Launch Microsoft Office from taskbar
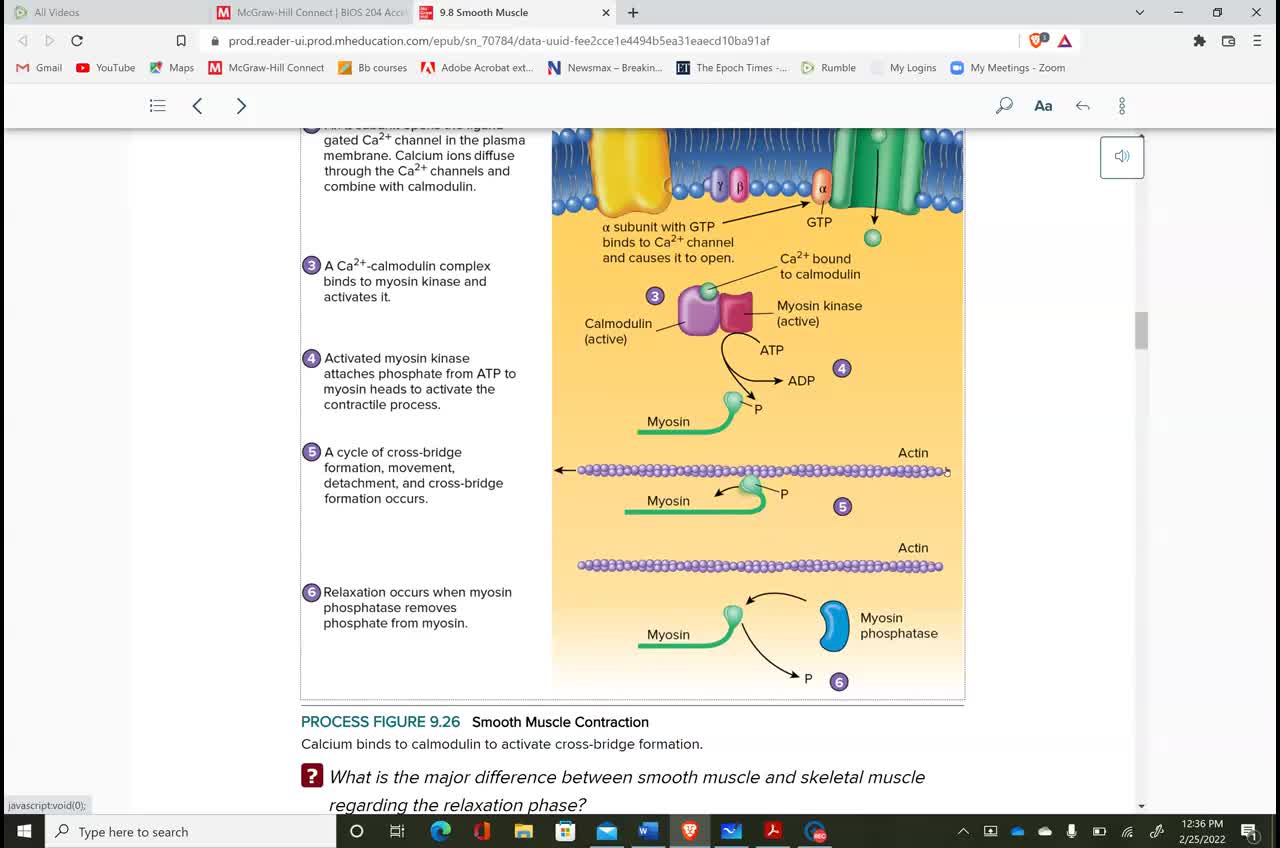Image resolution: width=1280 pixels, height=848 pixels. (482, 831)
